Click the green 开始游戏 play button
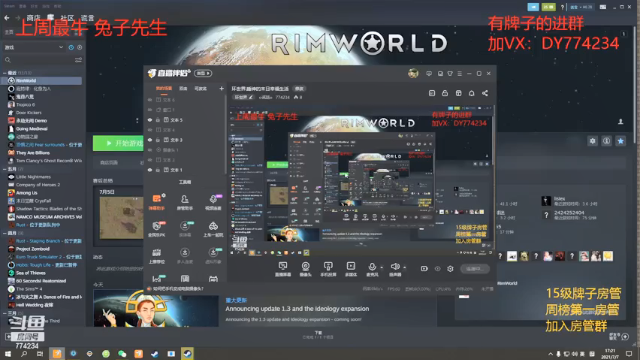 (x=118, y=143)
